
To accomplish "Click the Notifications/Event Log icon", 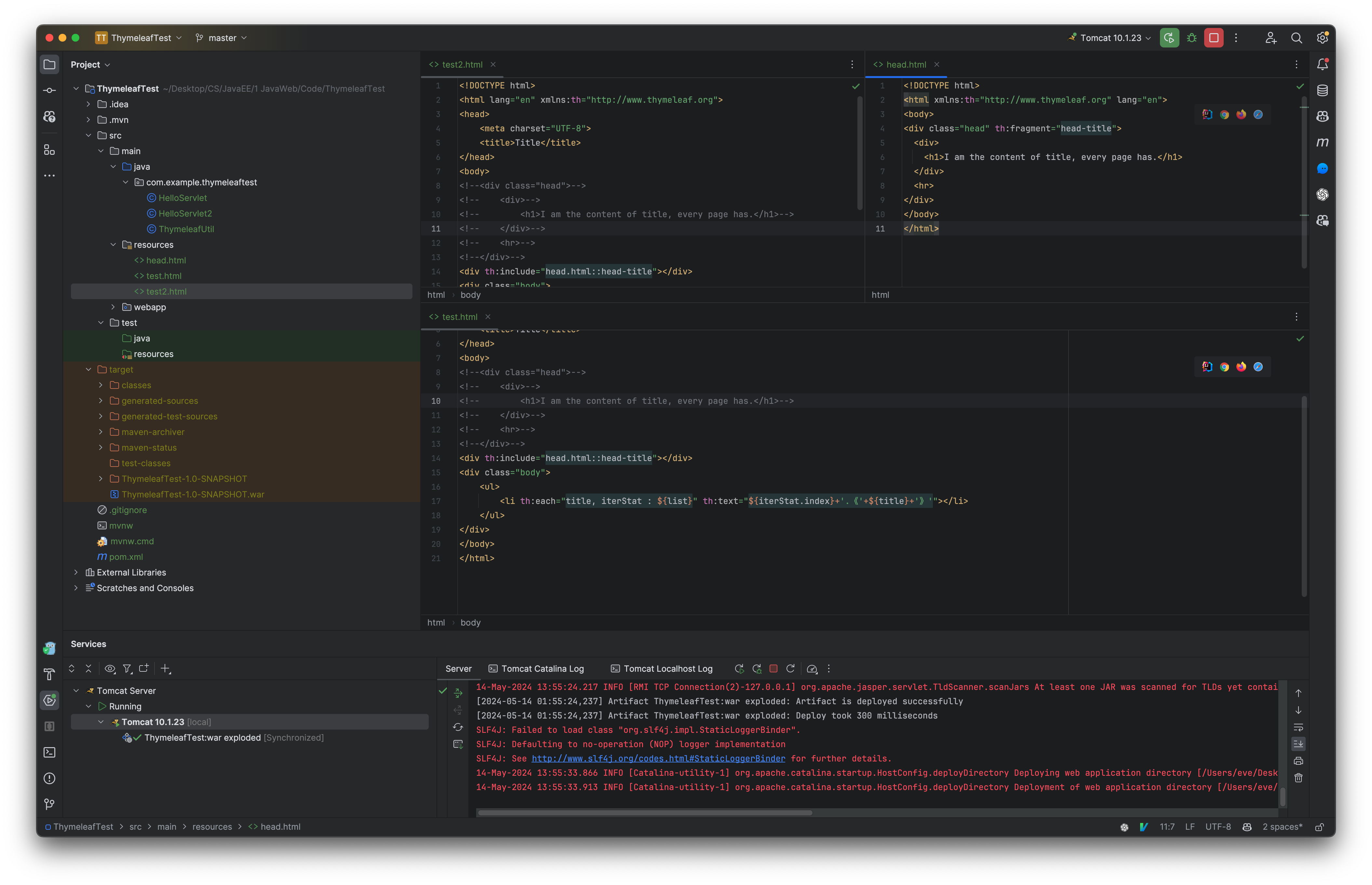I will [1323, 64].
